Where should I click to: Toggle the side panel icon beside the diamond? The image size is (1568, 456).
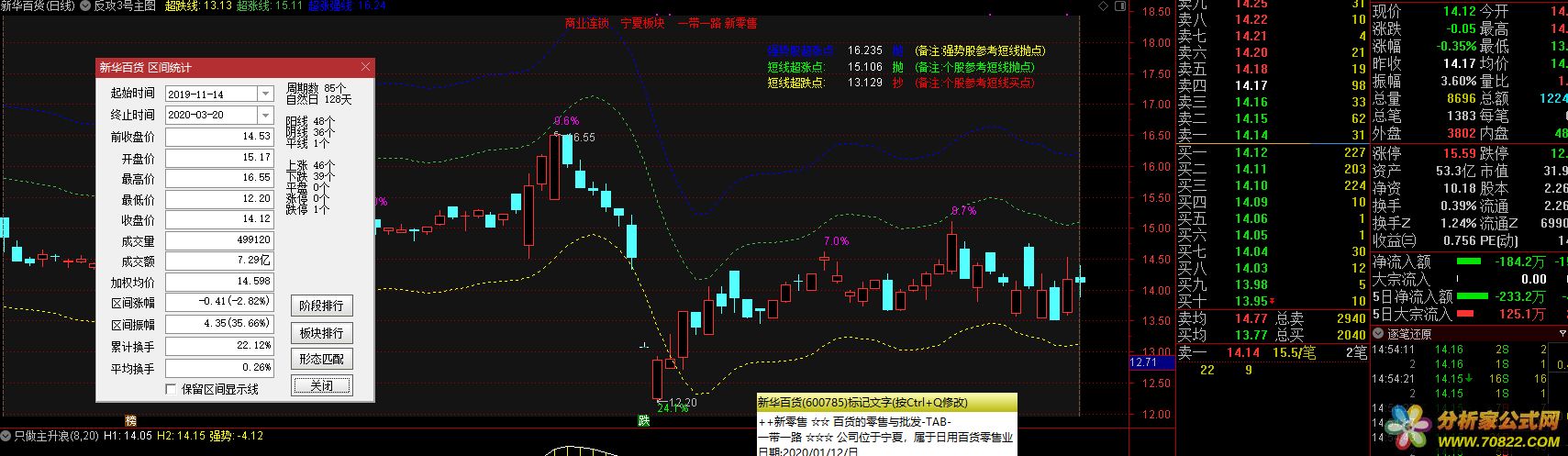click(1118, 6)
